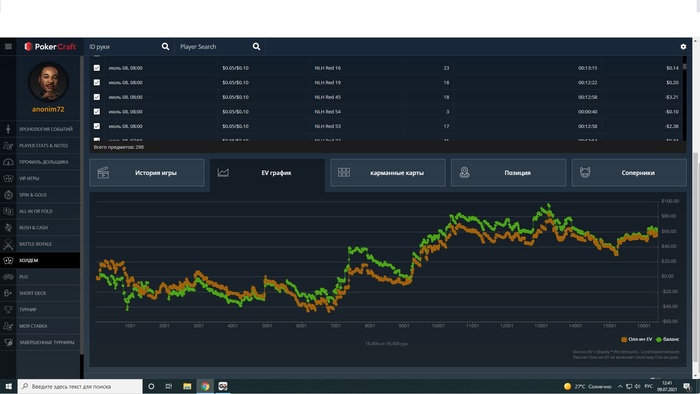The height and width of the screenshot is (394, 700).
Task: Click the $0.20 result cell
Action: pos(672,83)
